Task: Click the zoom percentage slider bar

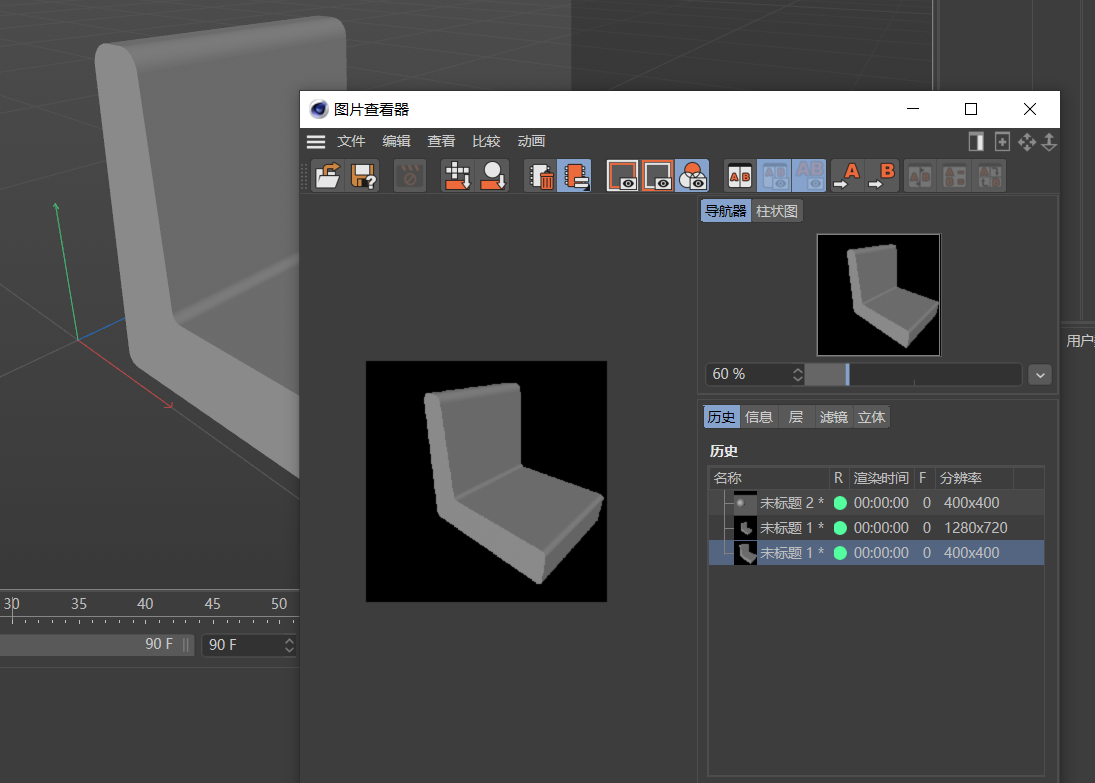Action: coord(912,374)
